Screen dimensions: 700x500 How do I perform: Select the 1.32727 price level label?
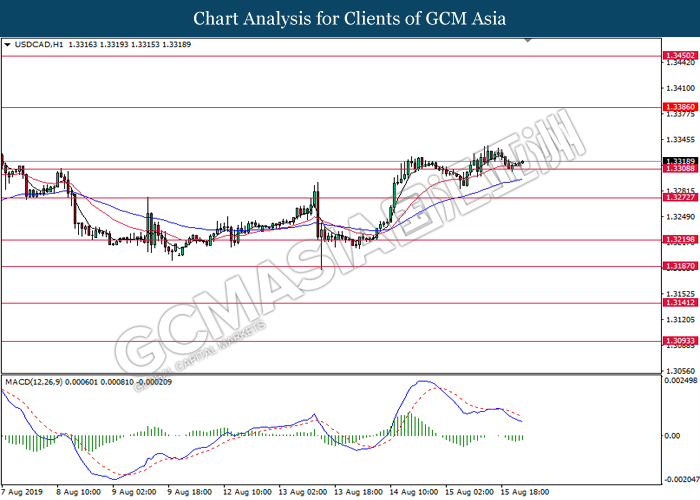[680, 197]
